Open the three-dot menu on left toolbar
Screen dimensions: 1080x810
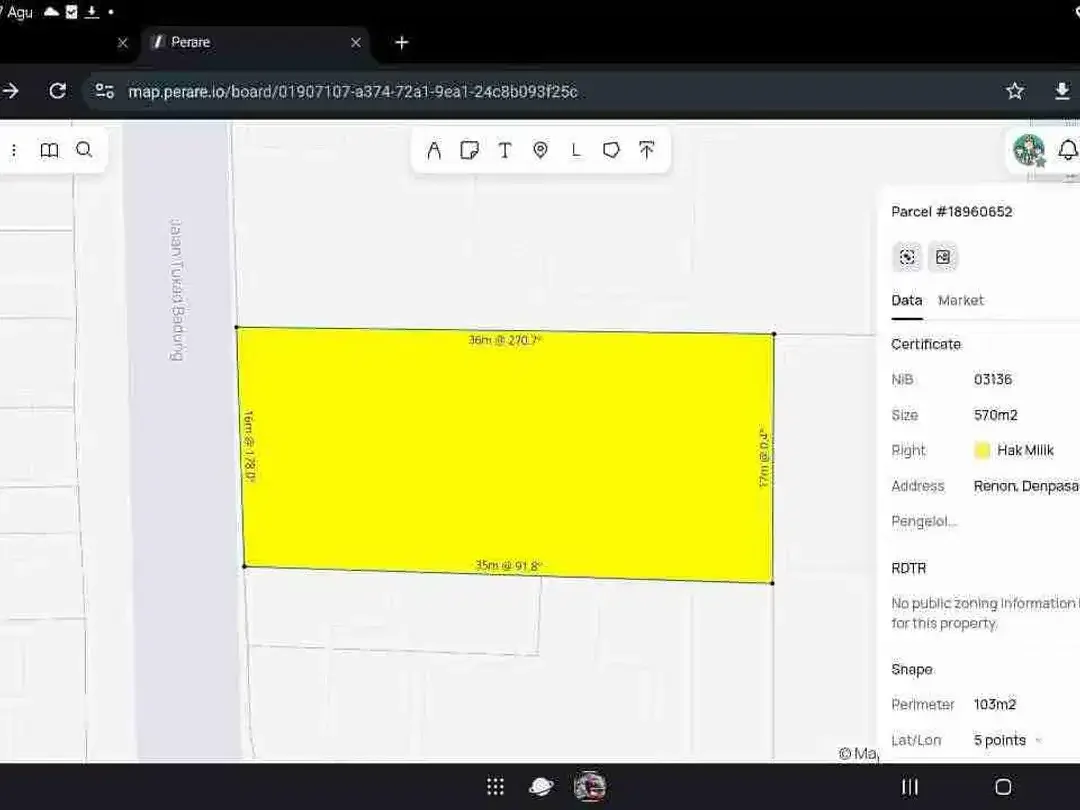pos(14,150)
